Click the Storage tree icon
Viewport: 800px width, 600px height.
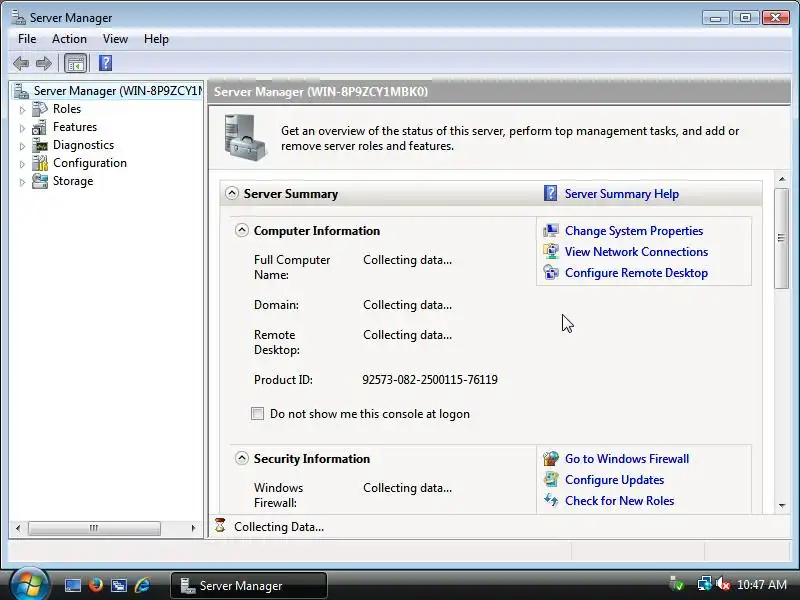pyautogui.click(x=40, y=181)
